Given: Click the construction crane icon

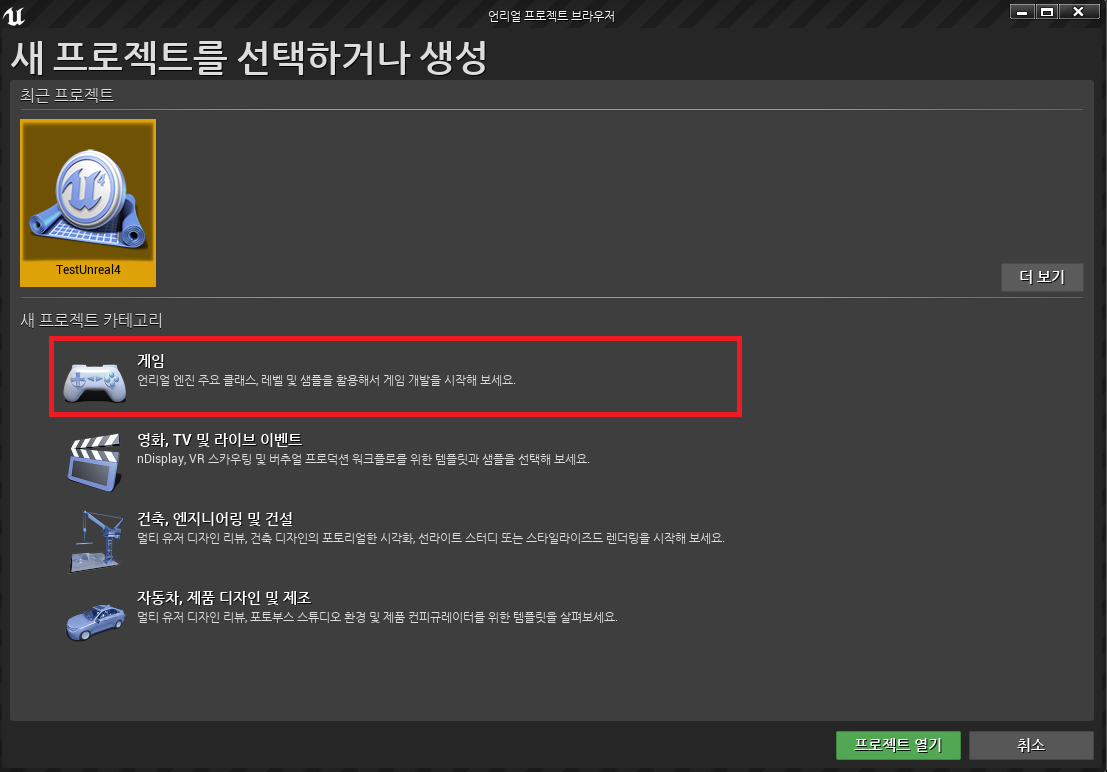Looking at the screenshot, I should (x=94, y=539).
